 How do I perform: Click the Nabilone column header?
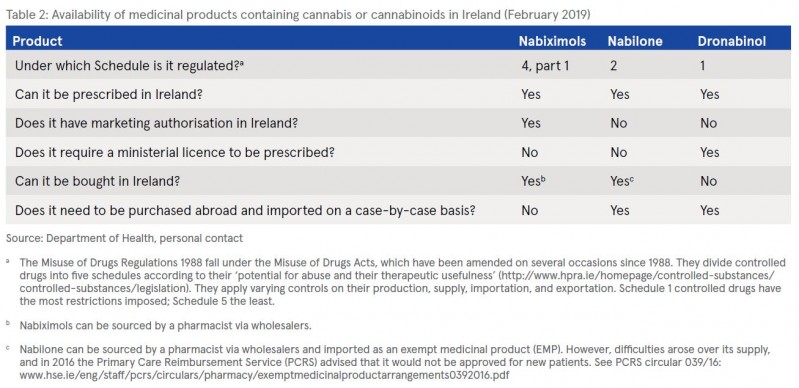pyautogui.click(x=635, y=41)
